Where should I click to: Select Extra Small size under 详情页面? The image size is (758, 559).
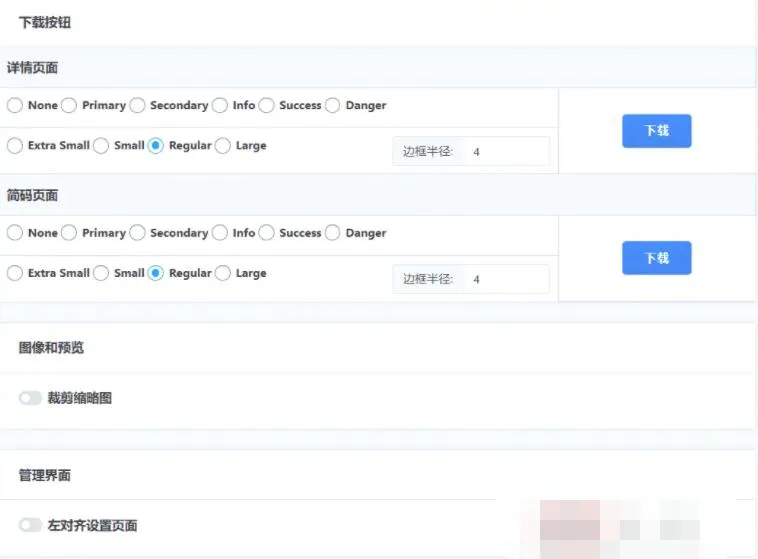point(15,146)
